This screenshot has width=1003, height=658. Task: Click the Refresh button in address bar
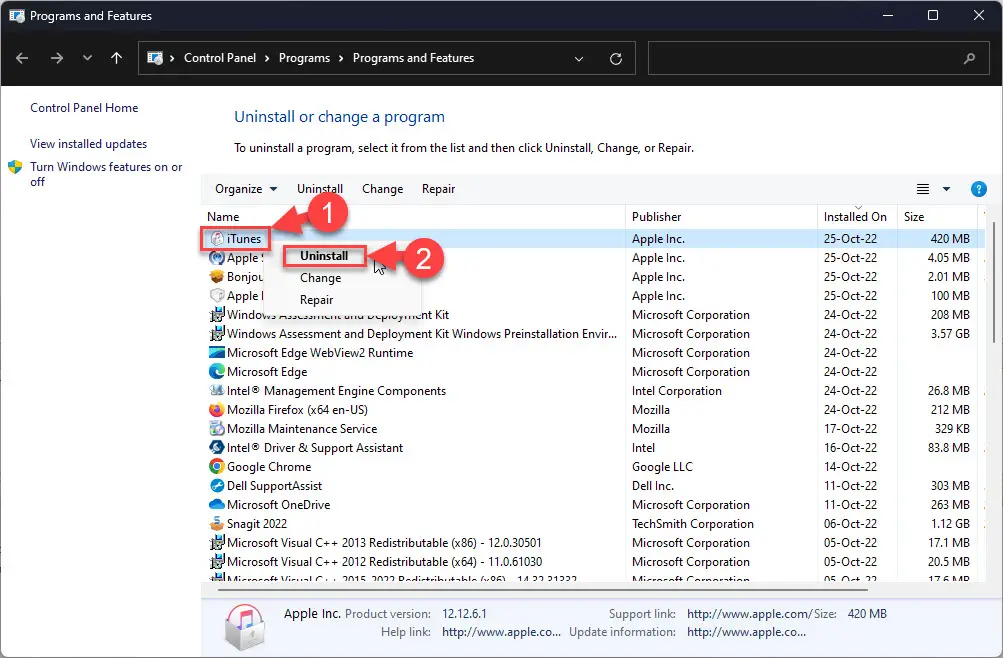coord(615,59)
